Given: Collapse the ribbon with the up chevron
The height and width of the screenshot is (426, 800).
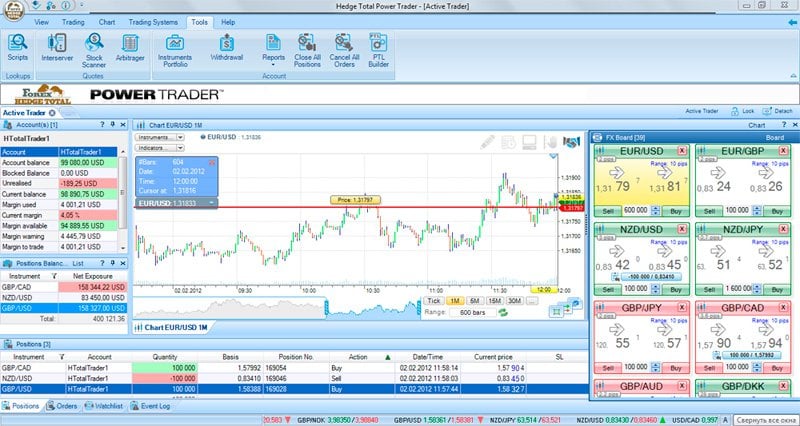Looking at the screenshot, I should [x=792, y=76].
